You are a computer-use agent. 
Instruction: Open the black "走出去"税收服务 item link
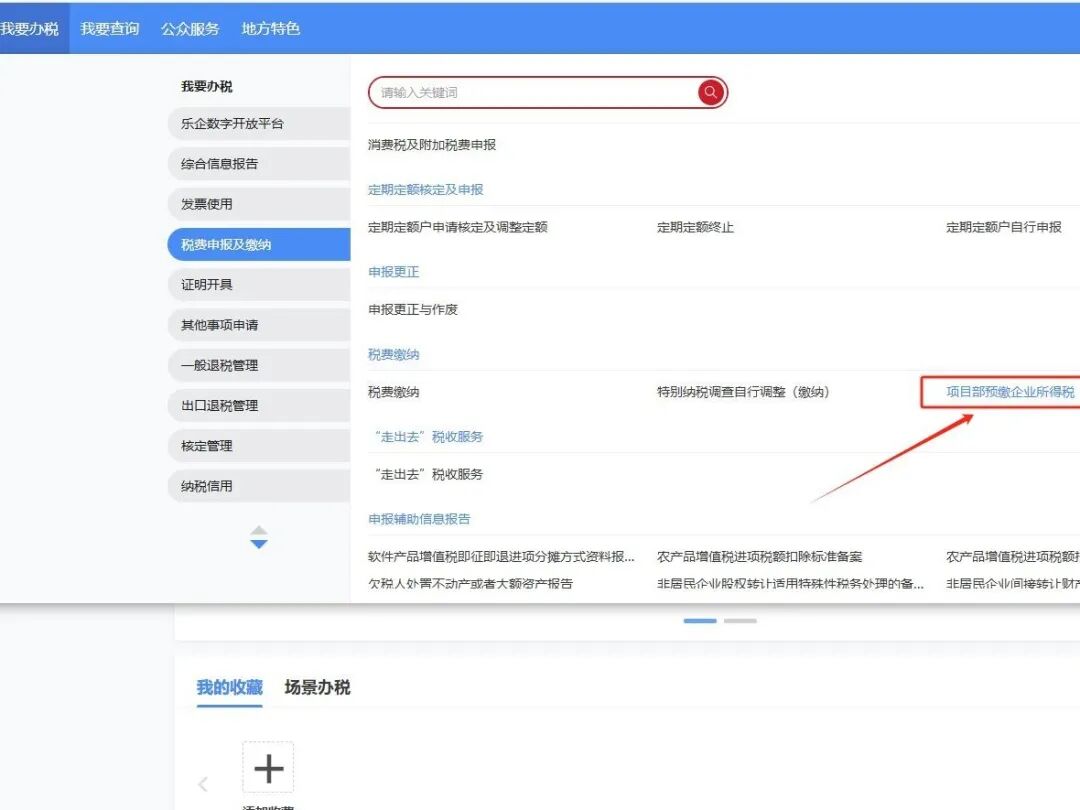click(428, 474)
